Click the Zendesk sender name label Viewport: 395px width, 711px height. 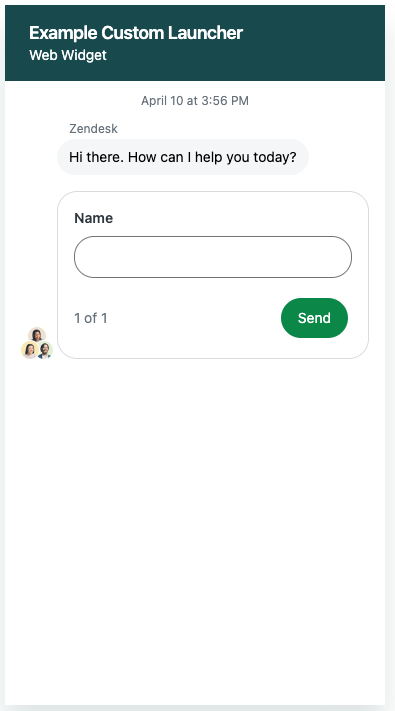(93, 129)
